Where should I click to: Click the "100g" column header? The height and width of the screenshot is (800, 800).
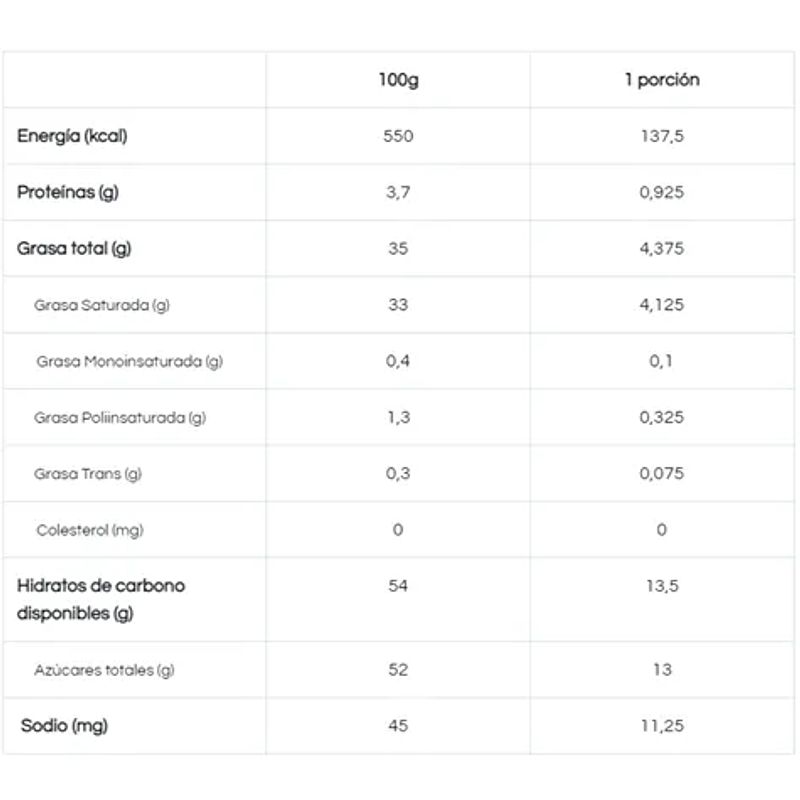pyautogui.click(x=398, y=80)
